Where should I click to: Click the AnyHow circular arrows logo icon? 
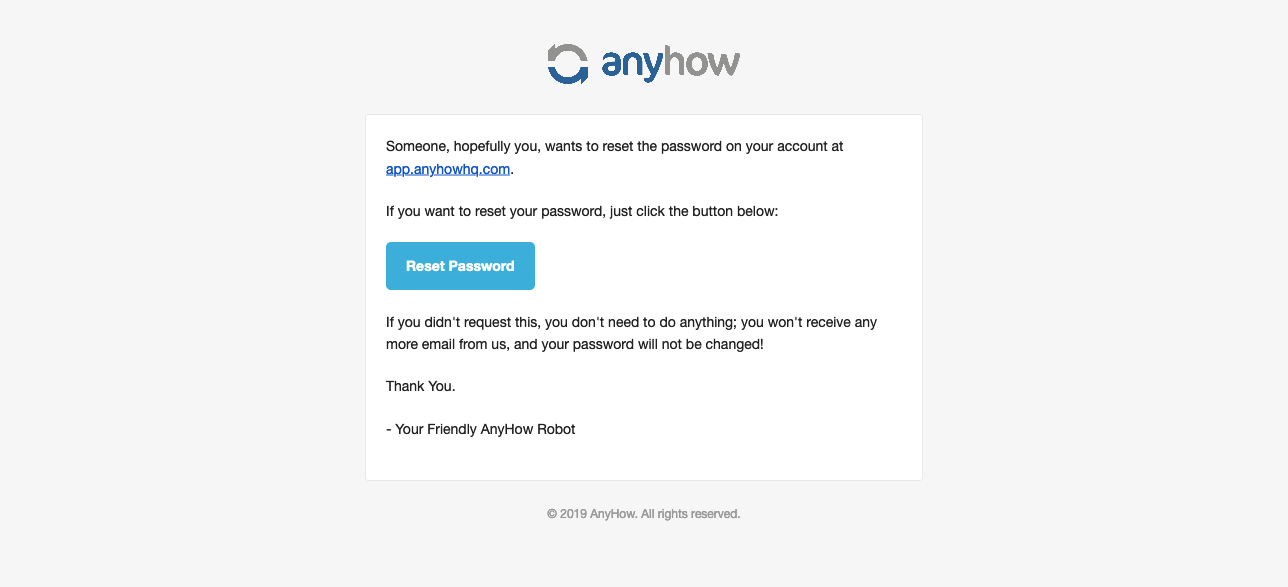(x=568, y=64)
